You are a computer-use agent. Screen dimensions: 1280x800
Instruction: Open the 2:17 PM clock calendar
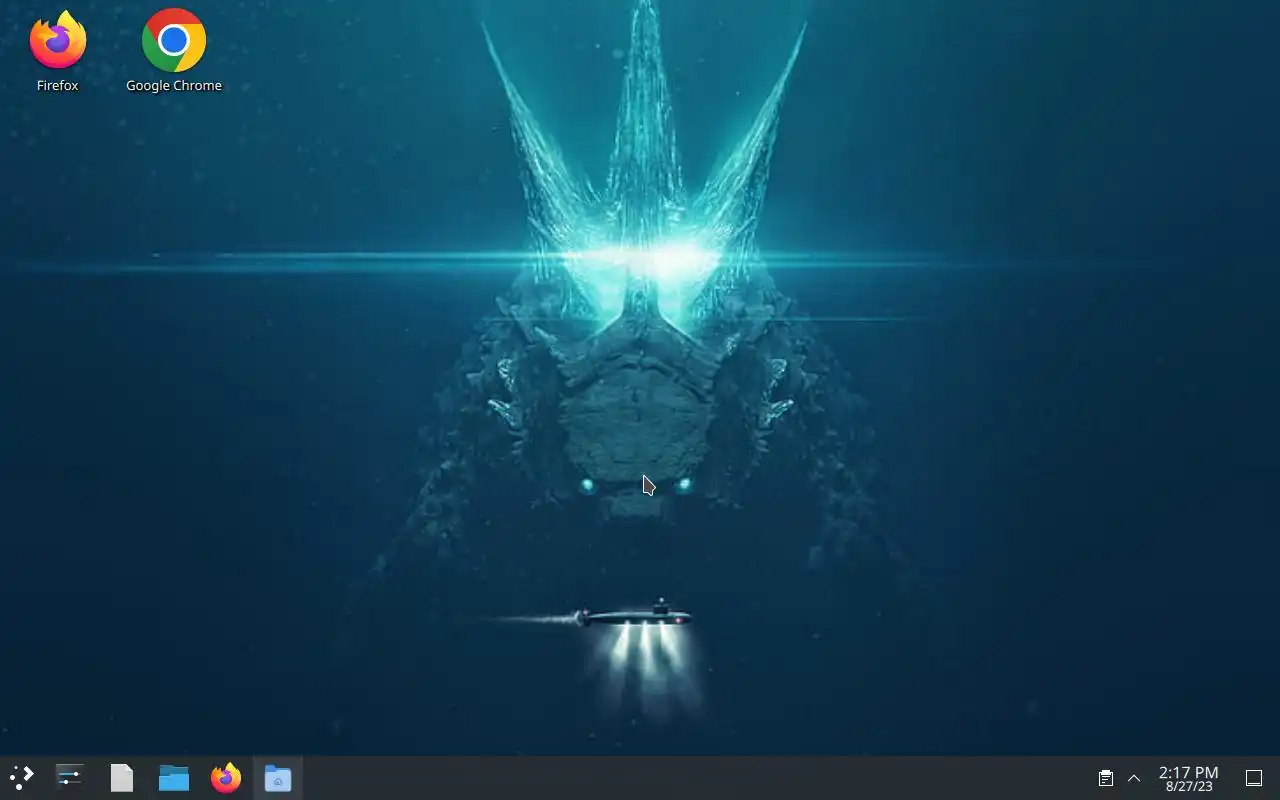click(1188, 778)
